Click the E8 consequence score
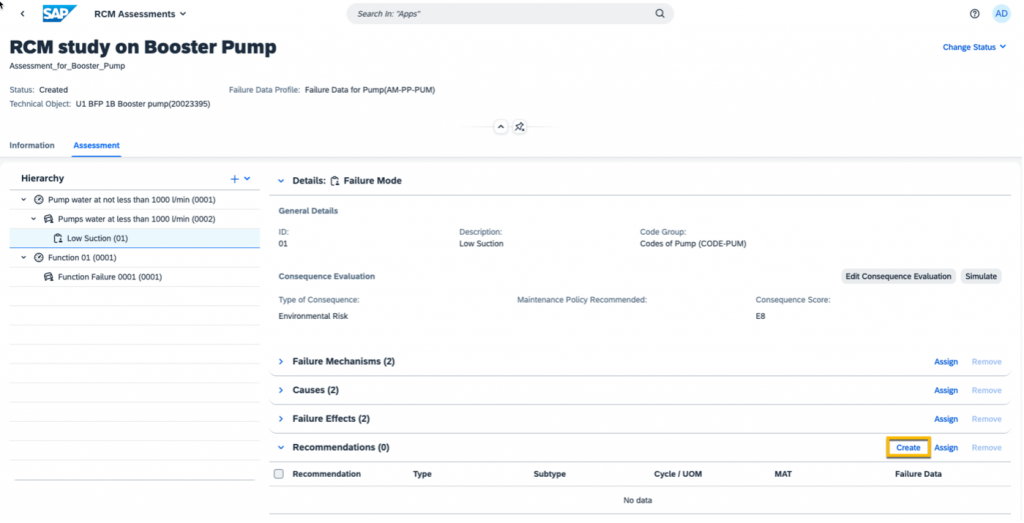 [x=760, y=316]
